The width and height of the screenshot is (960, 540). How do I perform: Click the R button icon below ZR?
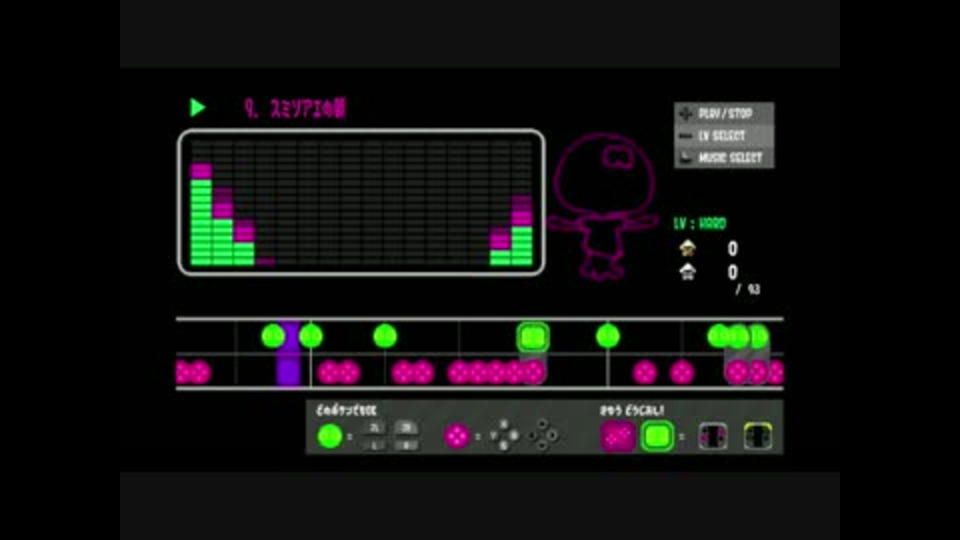406,445
